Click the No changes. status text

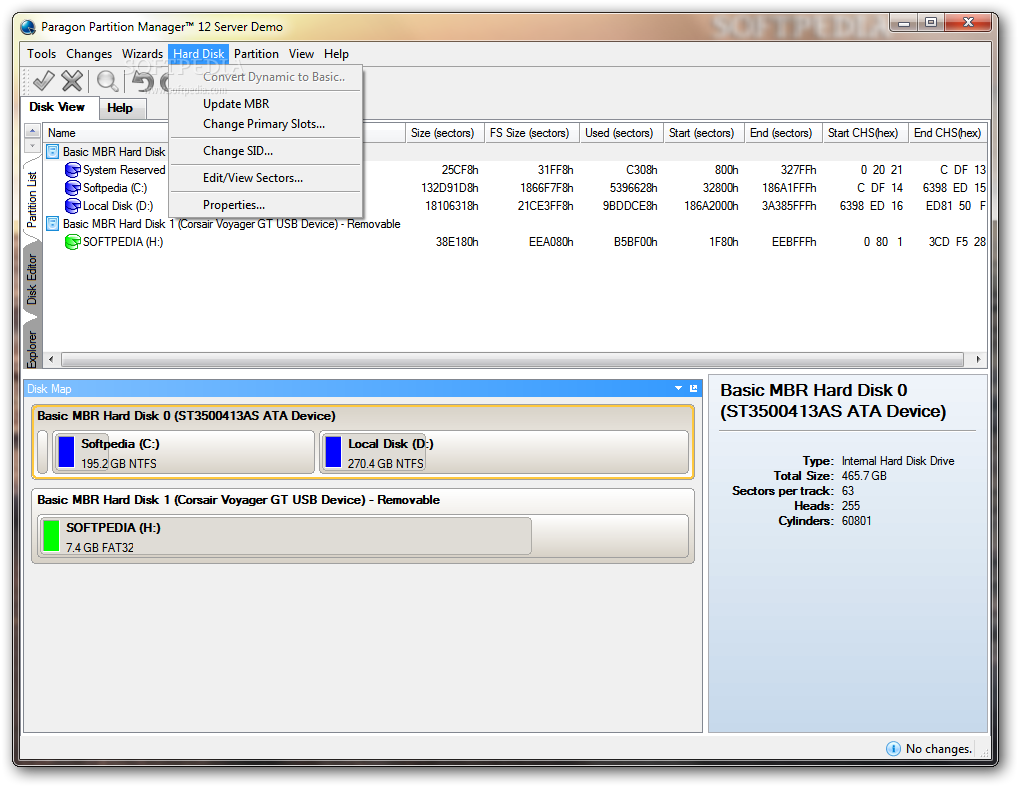pos(938,749)
